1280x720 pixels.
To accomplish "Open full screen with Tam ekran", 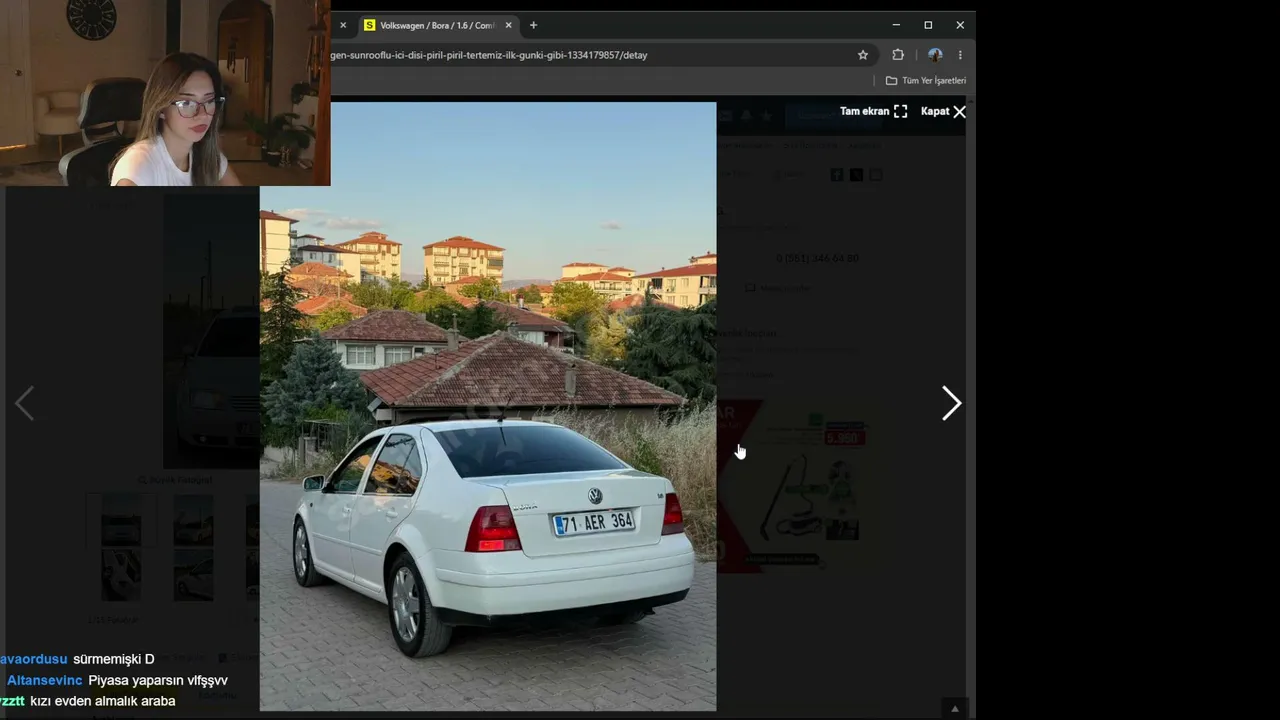I will tap(873, 111).
